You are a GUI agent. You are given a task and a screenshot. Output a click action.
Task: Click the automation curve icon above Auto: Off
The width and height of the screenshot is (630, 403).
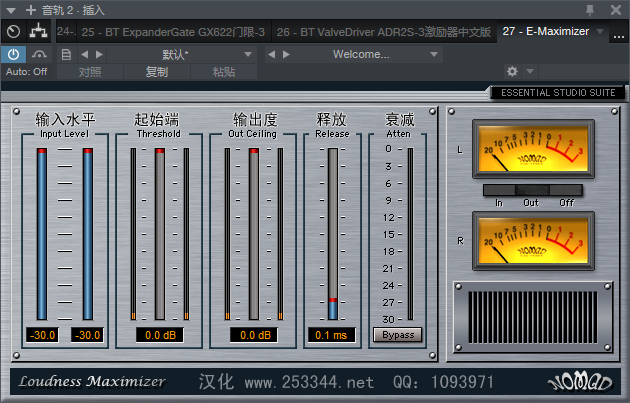coord(40,53)
